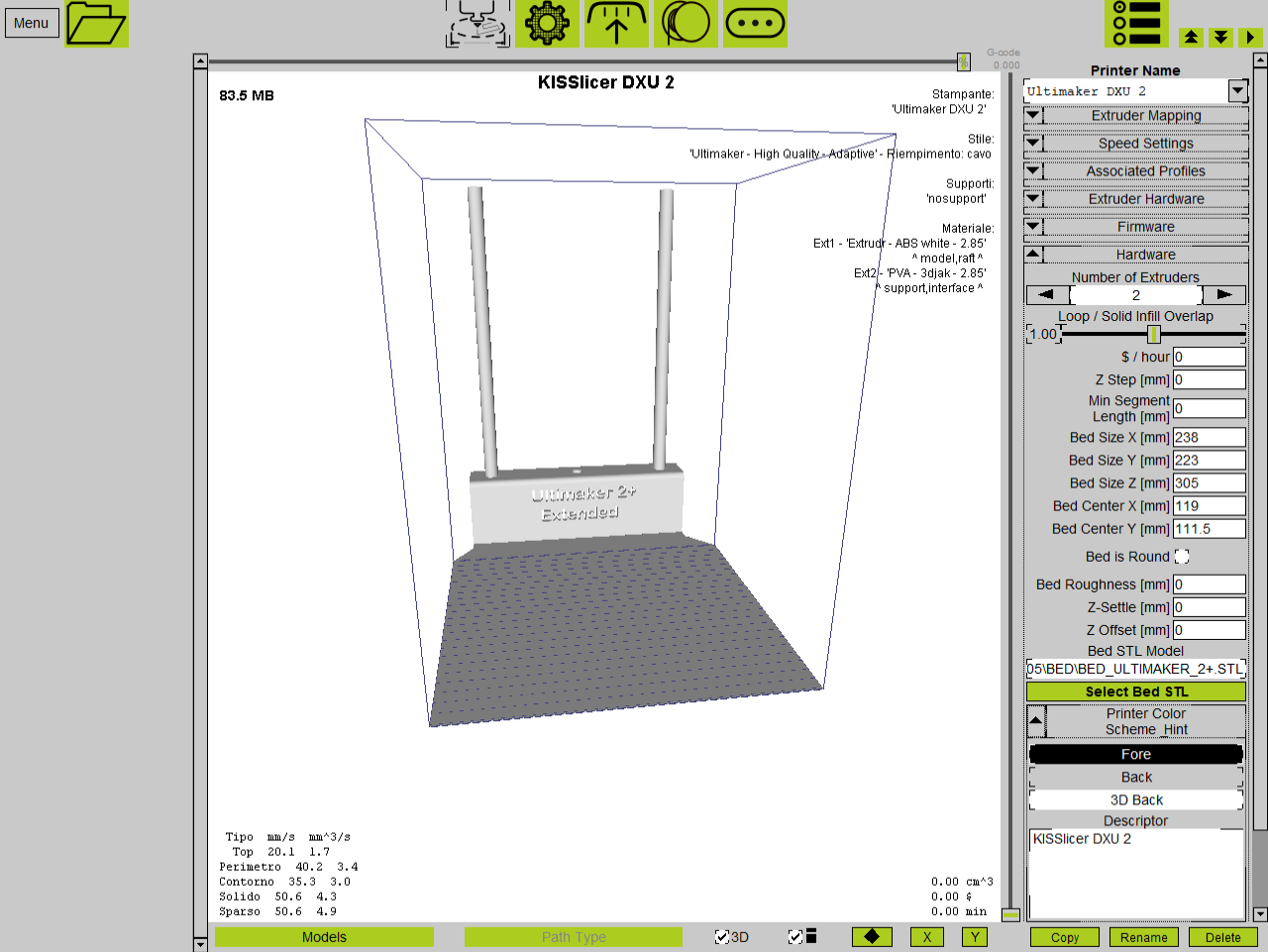Open the style gear settings icon
Viewport: 1268px width, 952px height.
tap(547, 24)
